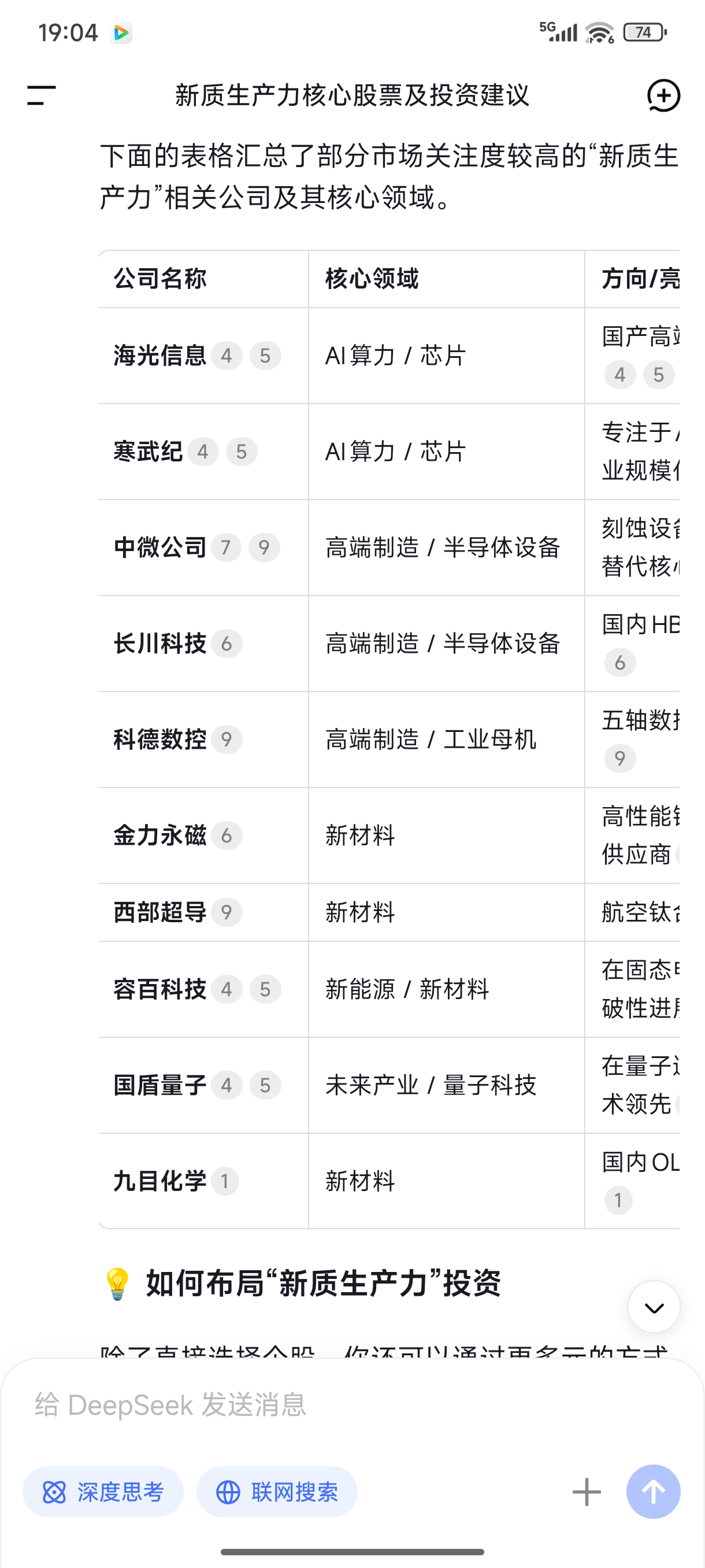Open citation 6 beside 长川科技

pyautogui.click(x=227, y=644)
